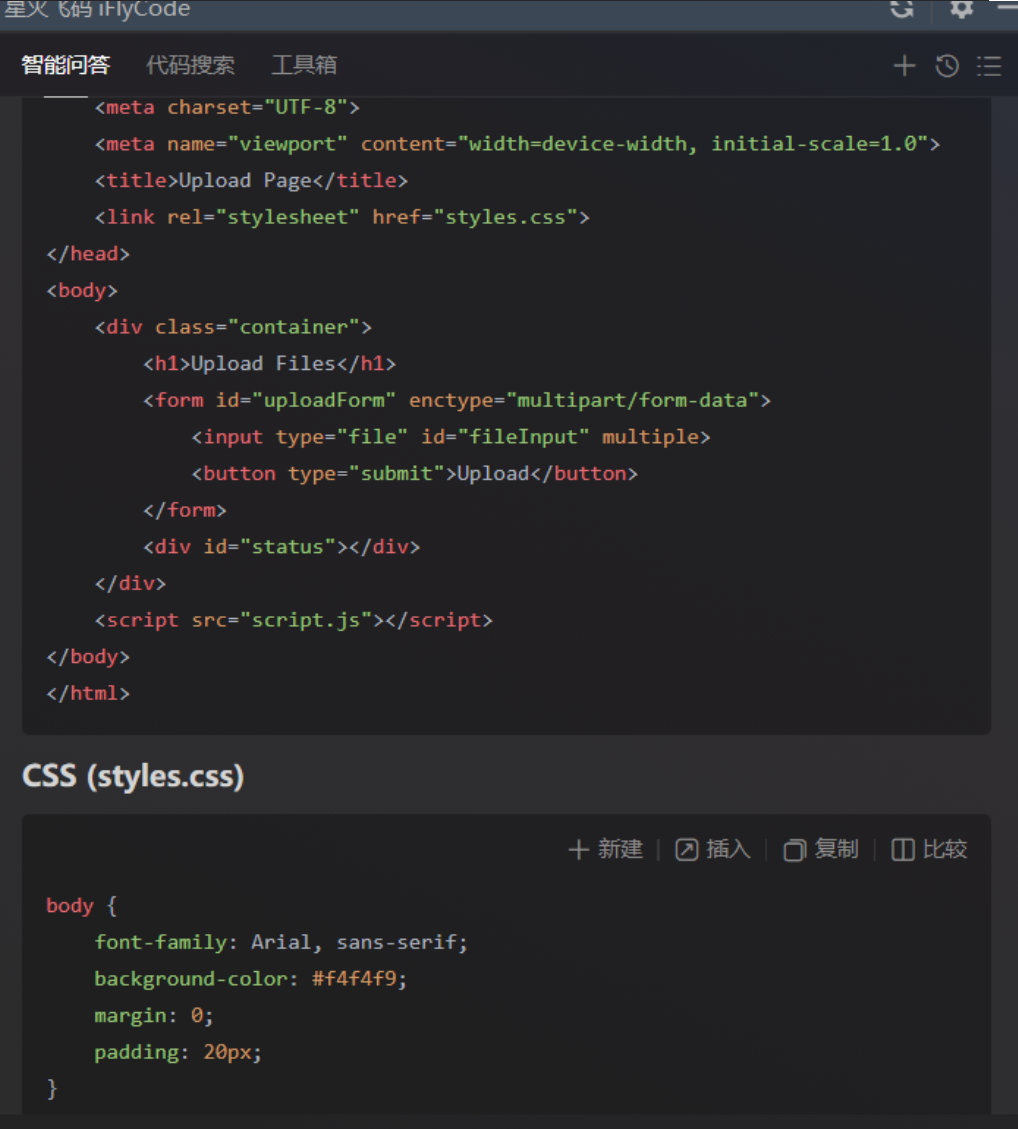
Task: Click the h1 Upload Files line
Action: pos(269,364)
